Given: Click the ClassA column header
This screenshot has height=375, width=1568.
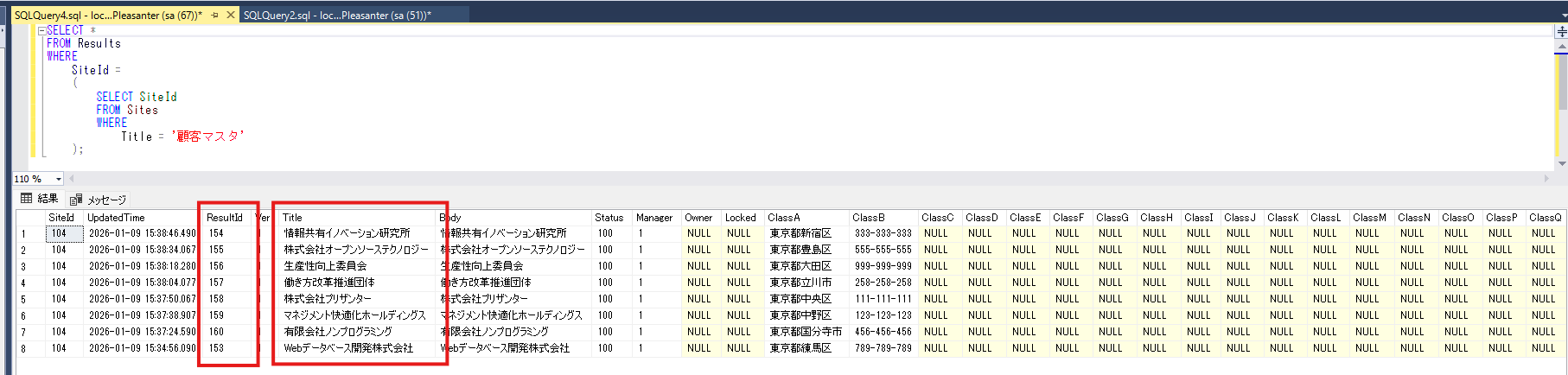Looking at the screenshot, I should (806, 218).
